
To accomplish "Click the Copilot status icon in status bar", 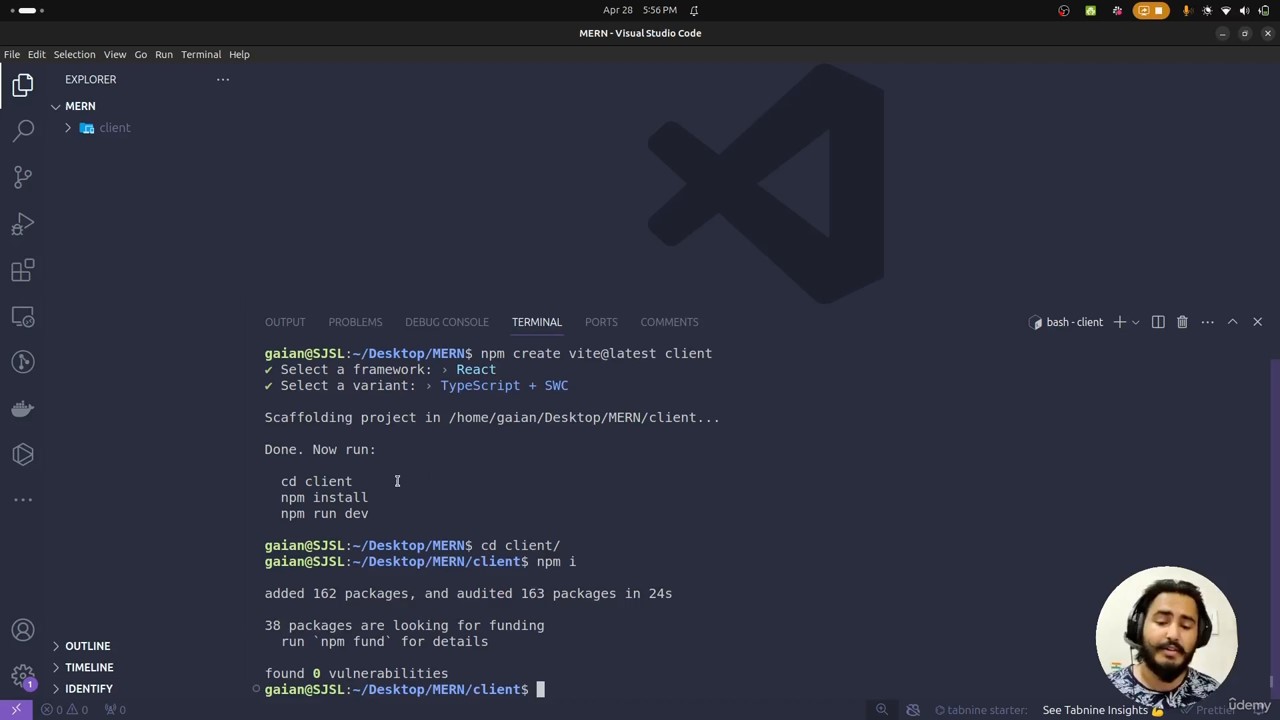I will coord(913,710).
